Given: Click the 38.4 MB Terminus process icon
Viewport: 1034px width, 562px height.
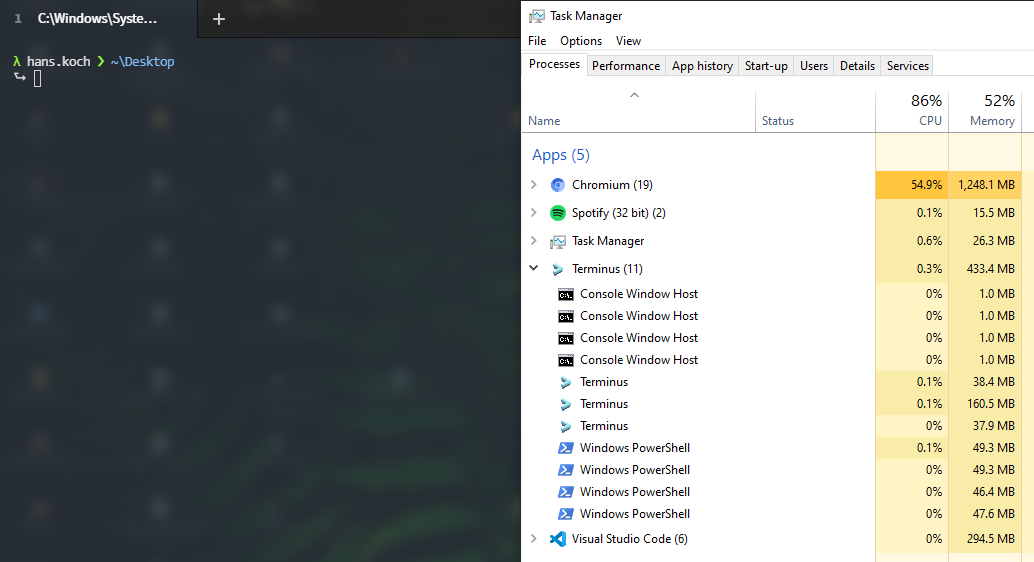Looking at the screenshot, I should (x=566, y=382).
